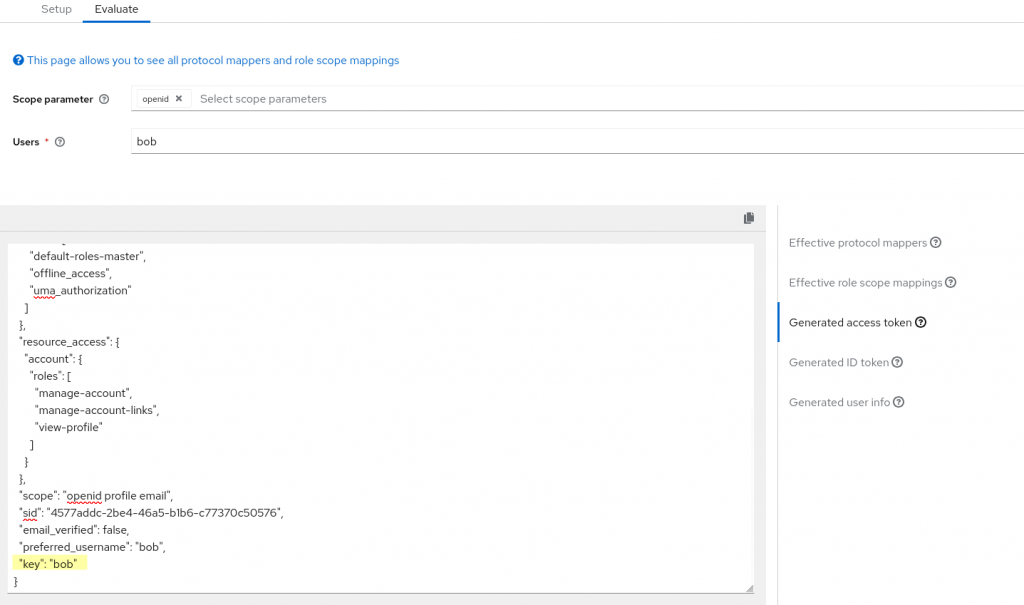
Task: Click the "default-roles-master" entry
Action: tap(88, 256)
